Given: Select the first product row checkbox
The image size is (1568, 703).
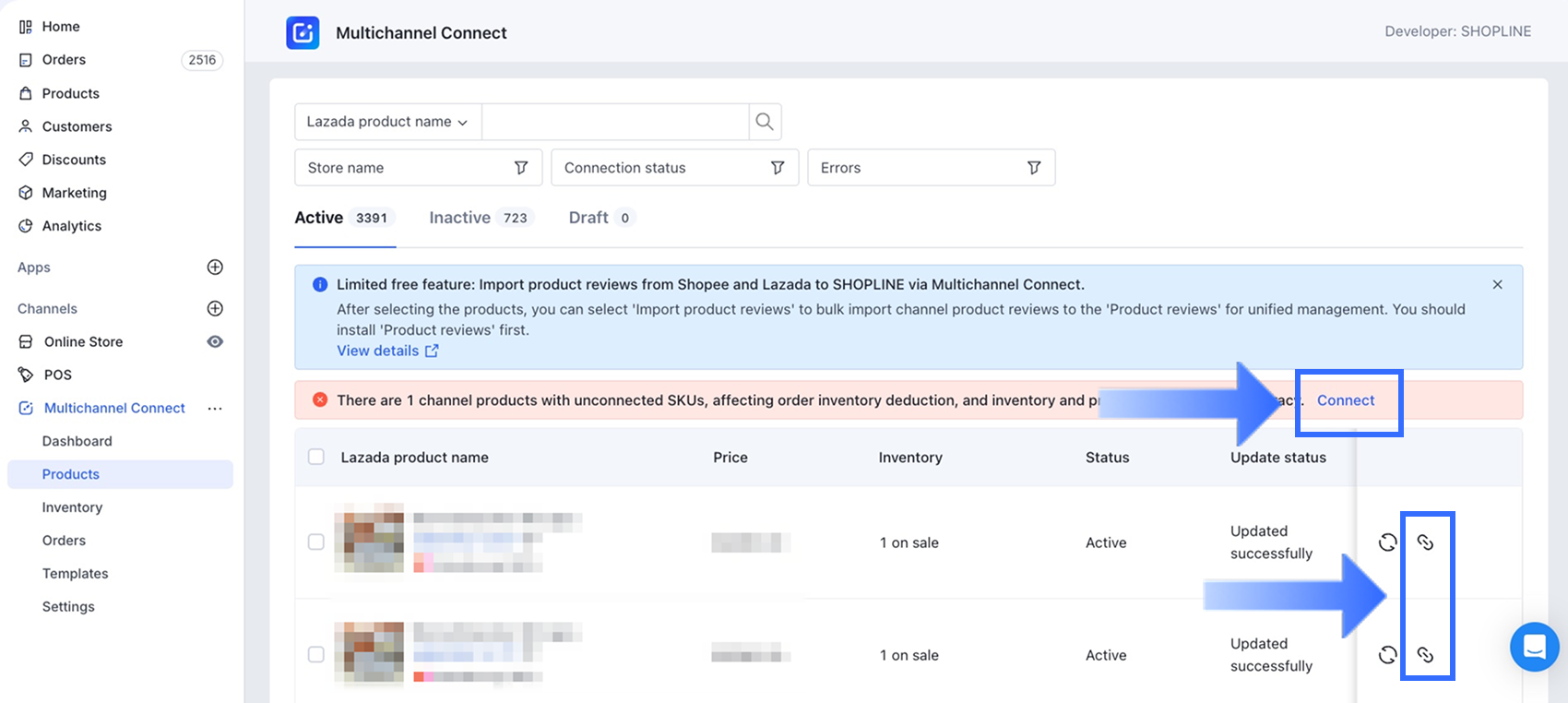Looking at the screenshot, I should [x=316, y=542].
